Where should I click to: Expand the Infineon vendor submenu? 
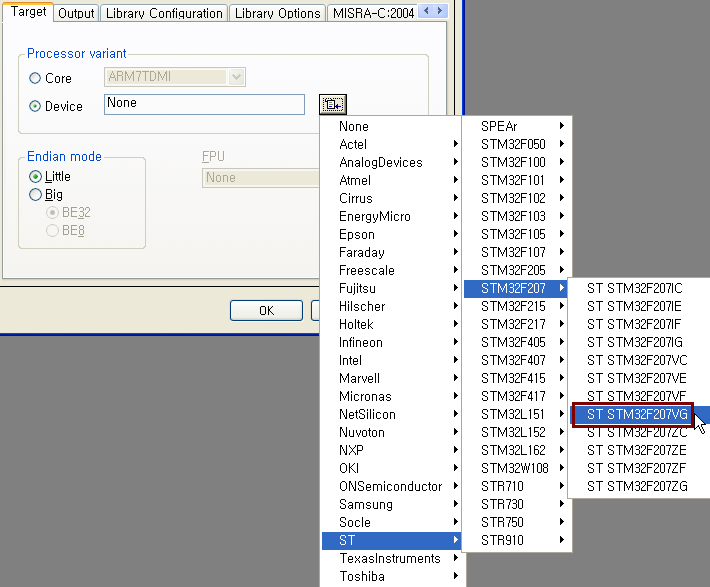click(391, 342)
